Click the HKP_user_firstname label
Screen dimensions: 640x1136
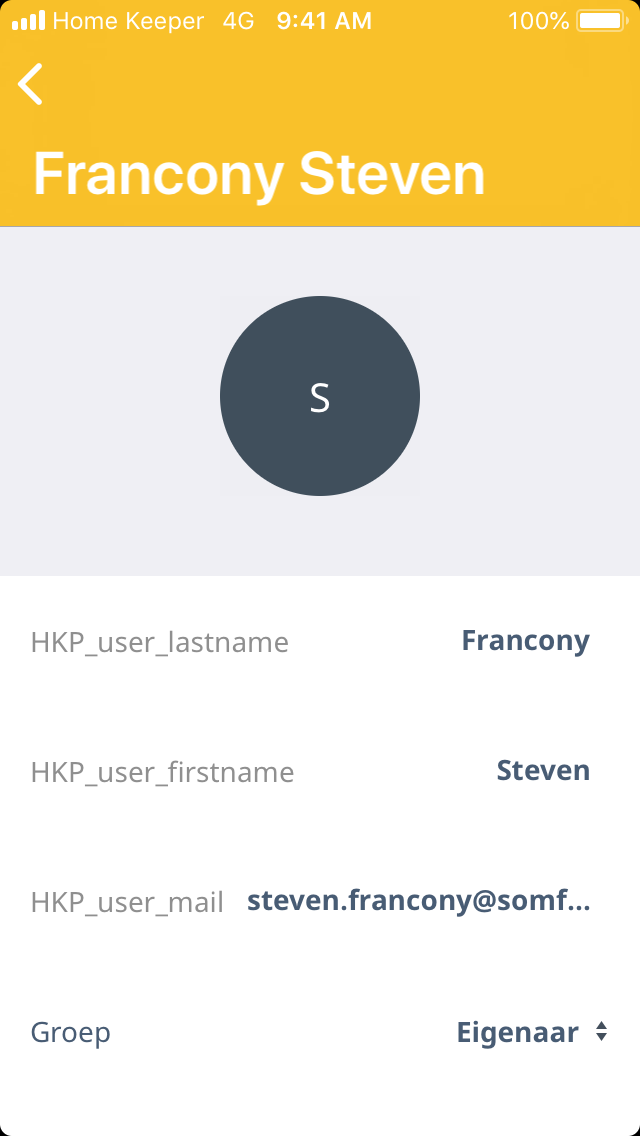[162, 772]
